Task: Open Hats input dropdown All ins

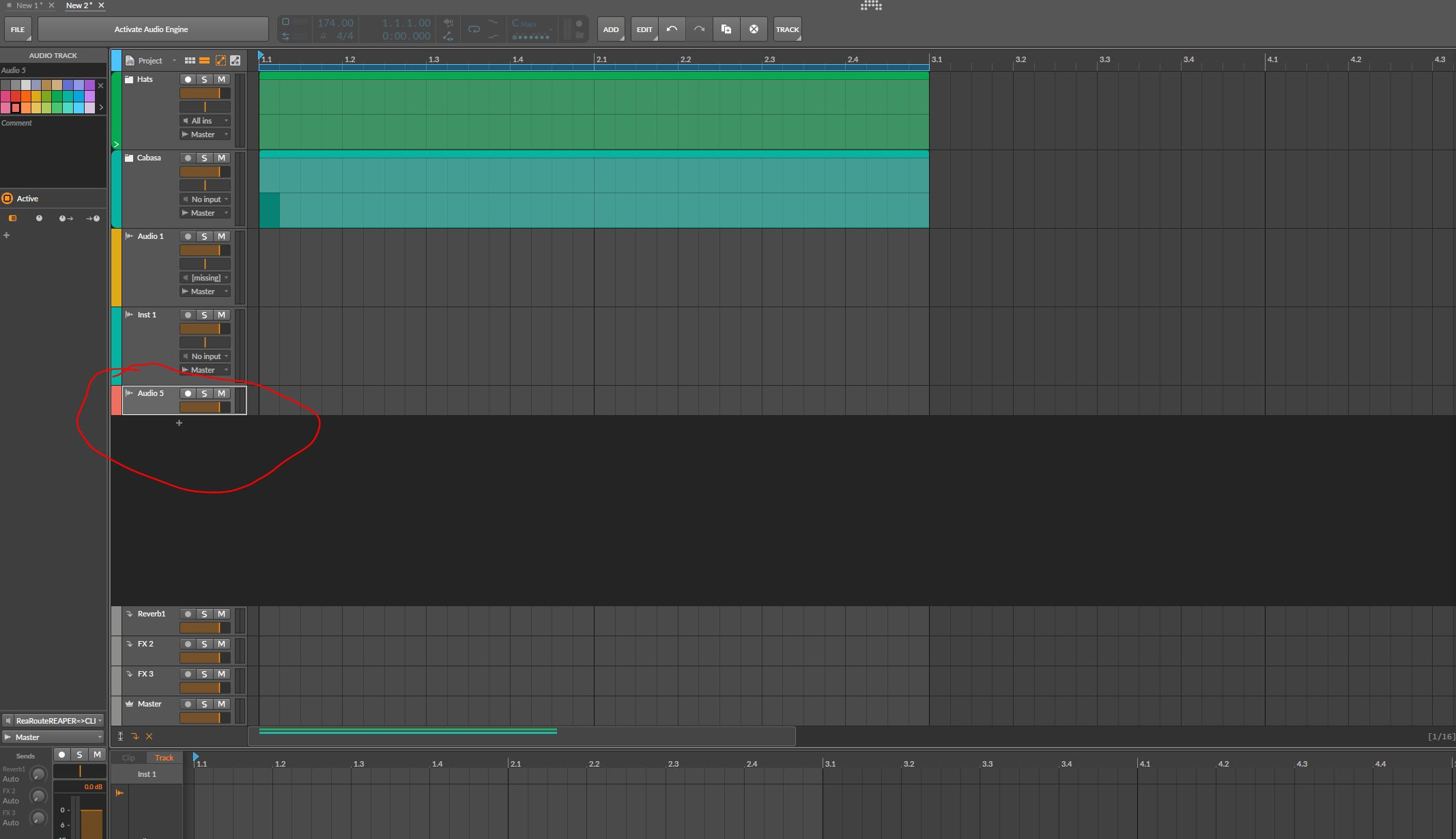Action: point(205,121)
